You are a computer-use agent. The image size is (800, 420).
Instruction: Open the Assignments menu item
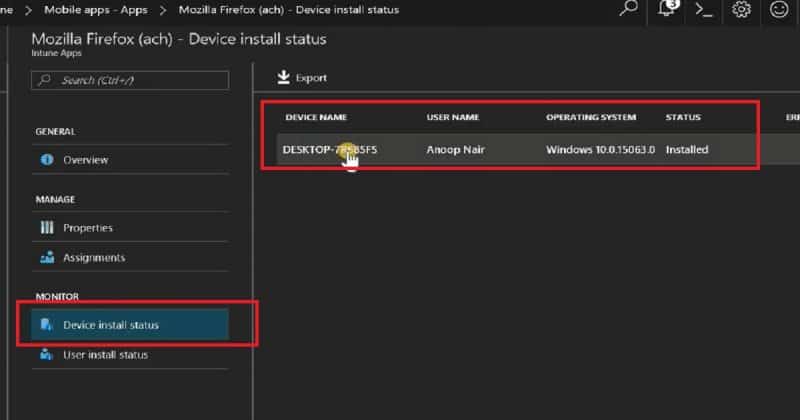pos(130,257)
